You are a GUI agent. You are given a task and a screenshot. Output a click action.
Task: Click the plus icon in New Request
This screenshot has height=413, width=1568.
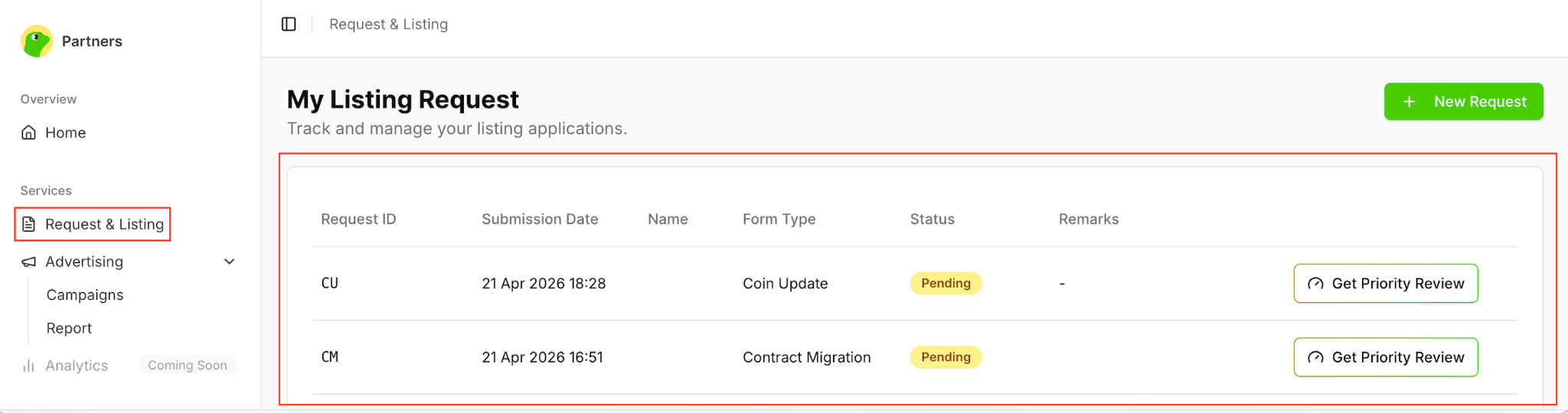(1409, 102)
